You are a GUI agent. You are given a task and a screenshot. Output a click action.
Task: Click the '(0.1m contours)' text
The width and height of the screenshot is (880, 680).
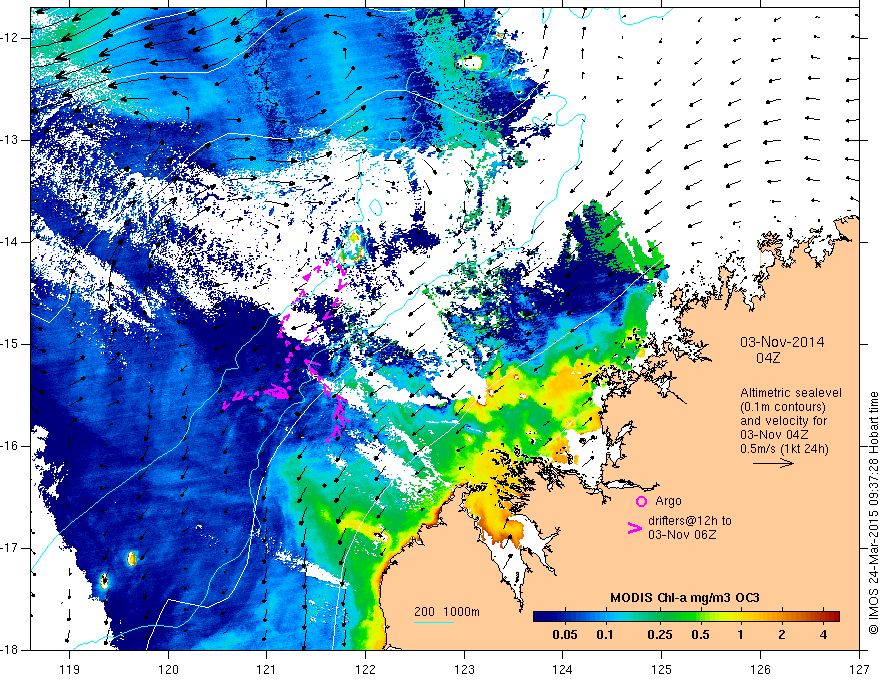coord(783,407)
